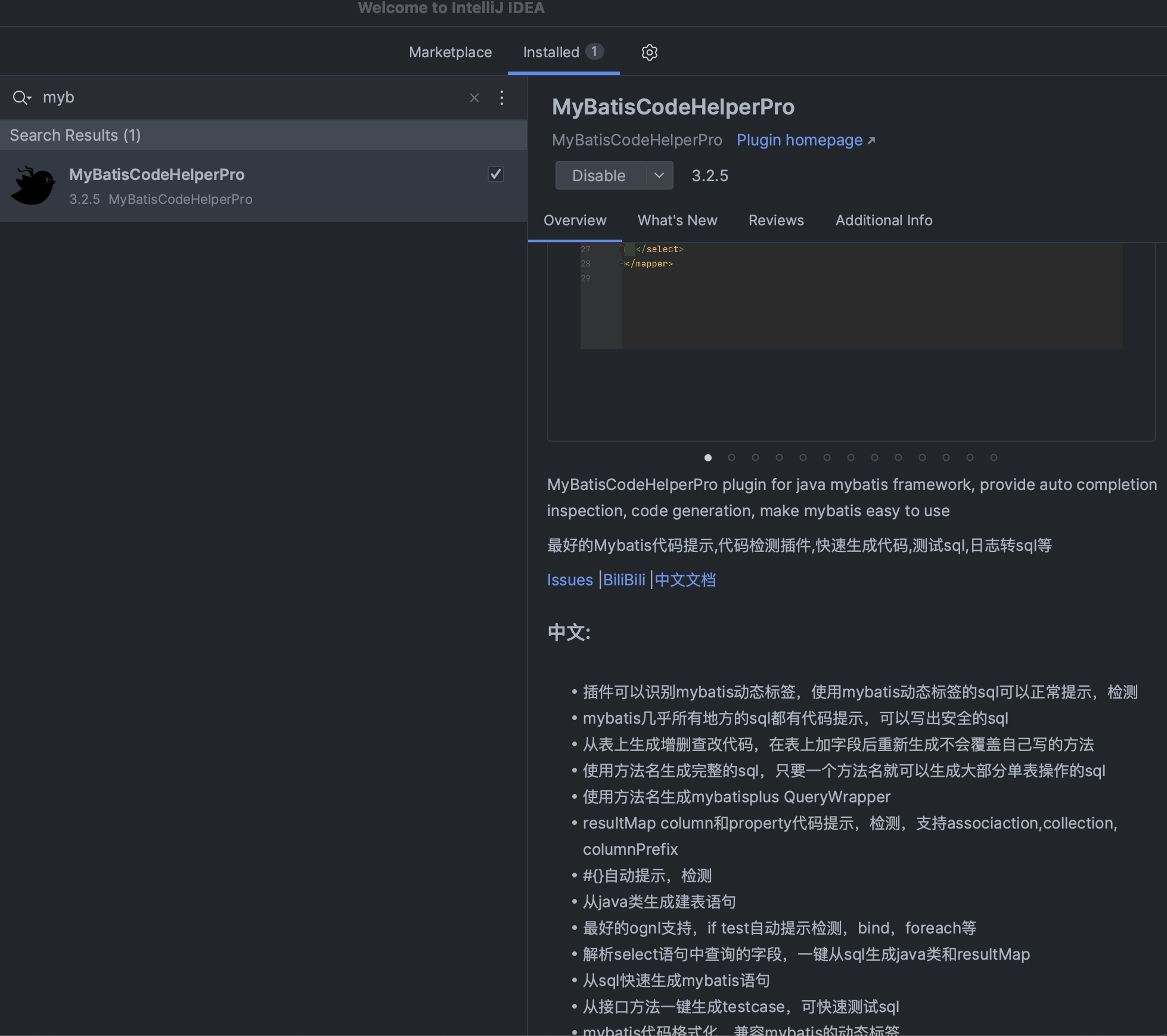Image resolution: width=1167 pixels, height=1036 pixels.
Task: Click the search magnifier options icon
Action: coord(21,97)
